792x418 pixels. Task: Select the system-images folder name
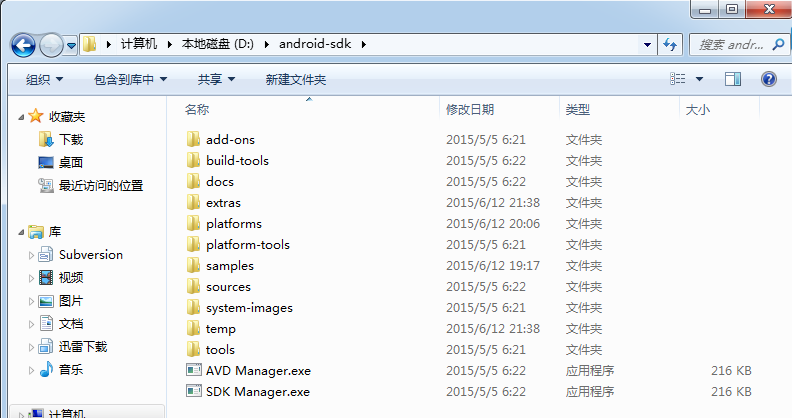pyautogui.click(x=249, y=308)
